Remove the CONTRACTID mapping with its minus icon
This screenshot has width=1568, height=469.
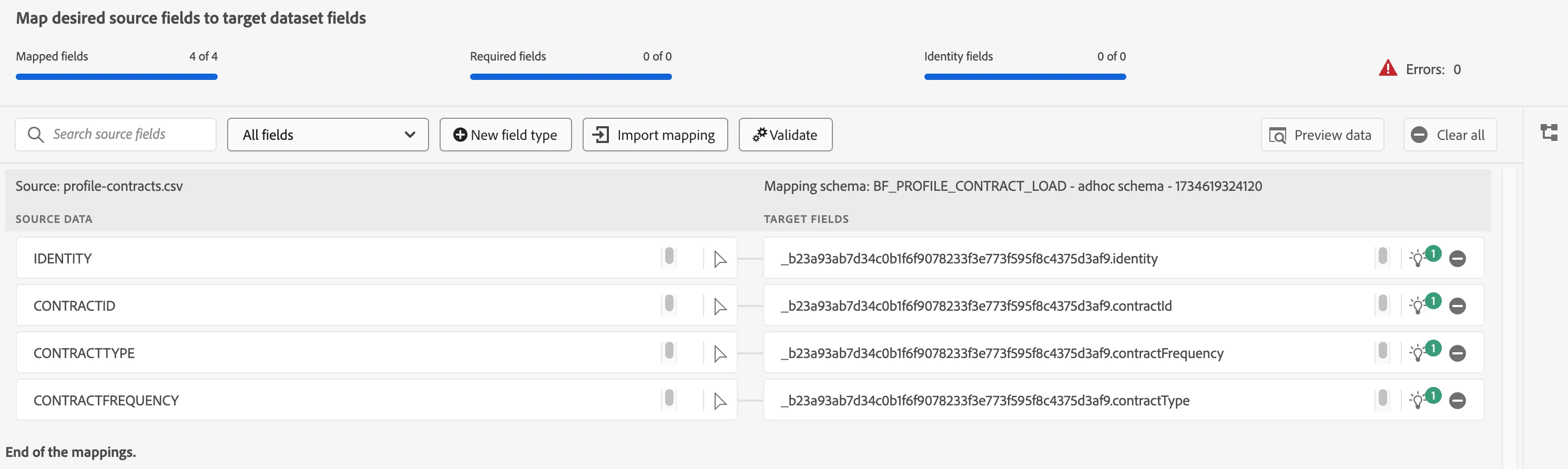click(x=1457, y=306)
